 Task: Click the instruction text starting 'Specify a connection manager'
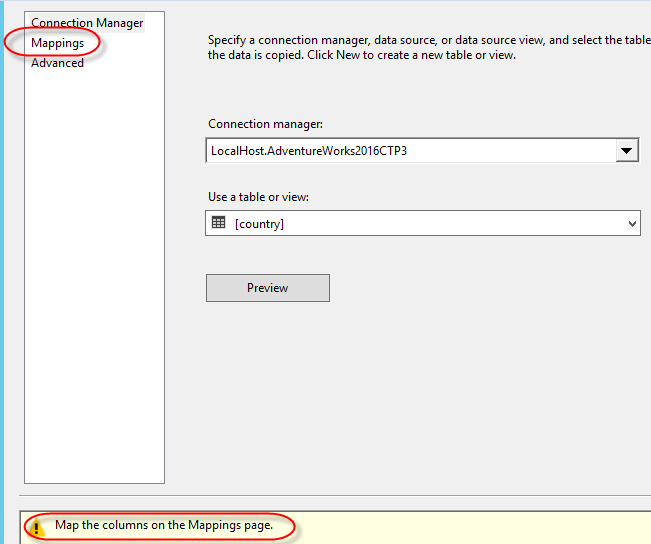click(x=420, y=47)
